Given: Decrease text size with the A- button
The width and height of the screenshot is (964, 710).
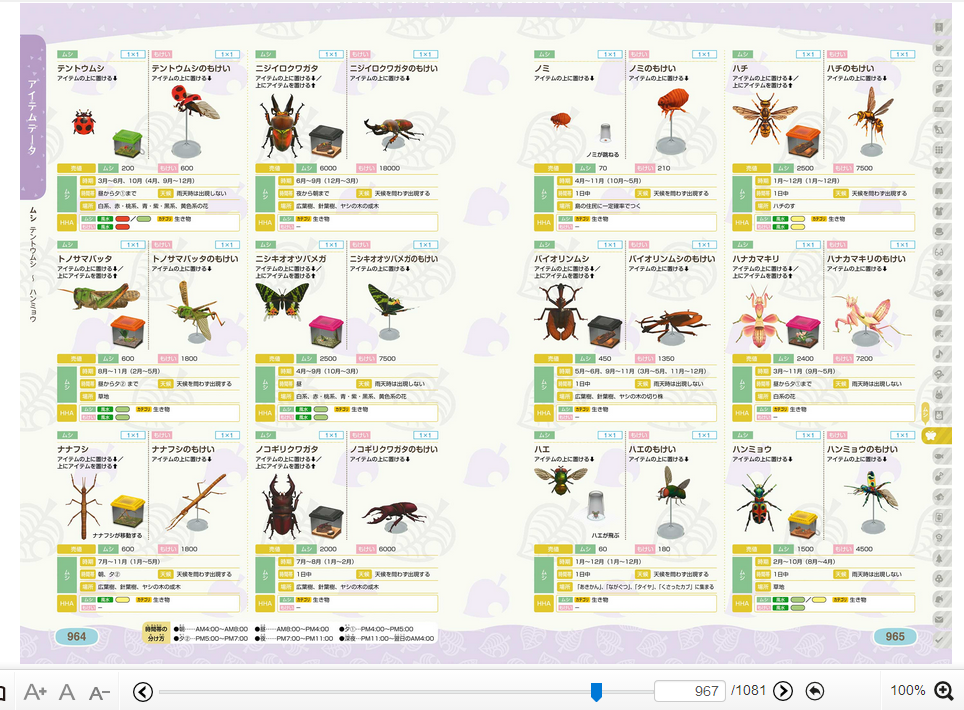Looking at the screenshot, I should 99,692.
